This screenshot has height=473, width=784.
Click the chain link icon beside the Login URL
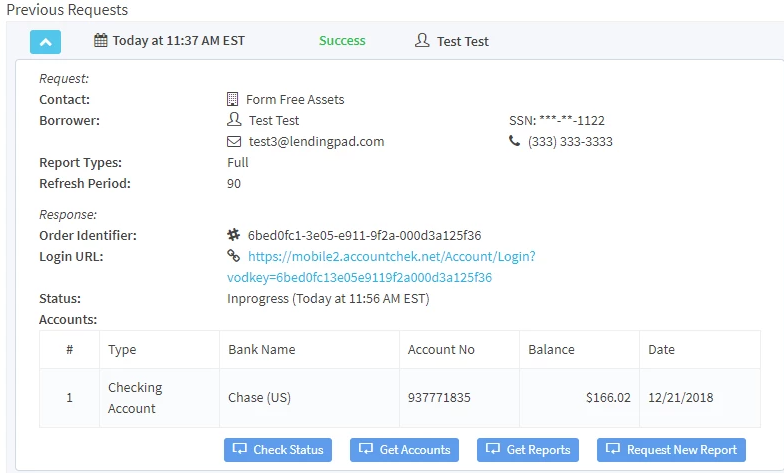click(x=234, y=256)
